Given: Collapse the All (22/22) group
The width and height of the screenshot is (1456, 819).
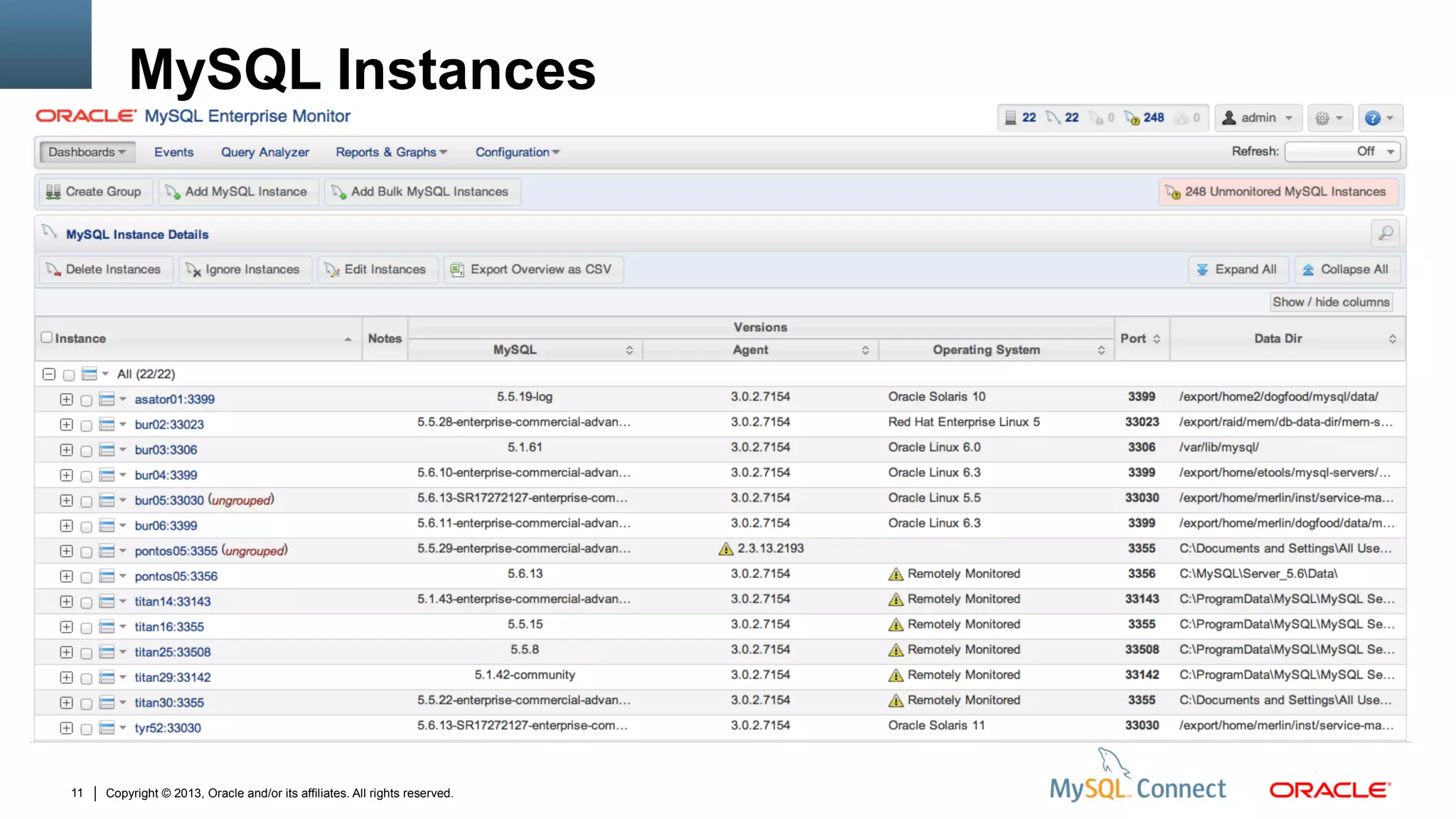Looking at the screenshot, I should [48, 374].
